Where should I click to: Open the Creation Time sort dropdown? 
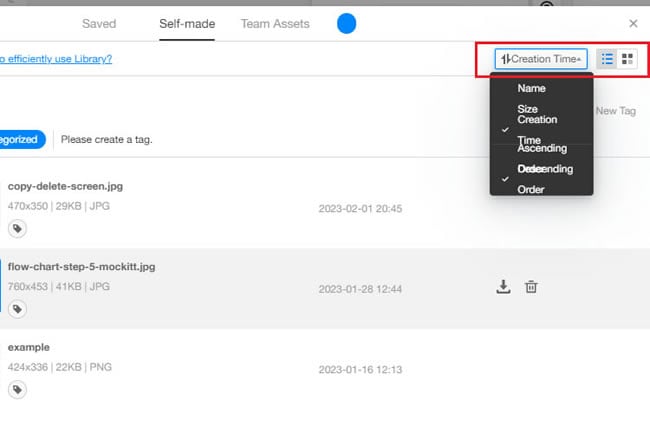click(541, 59)
